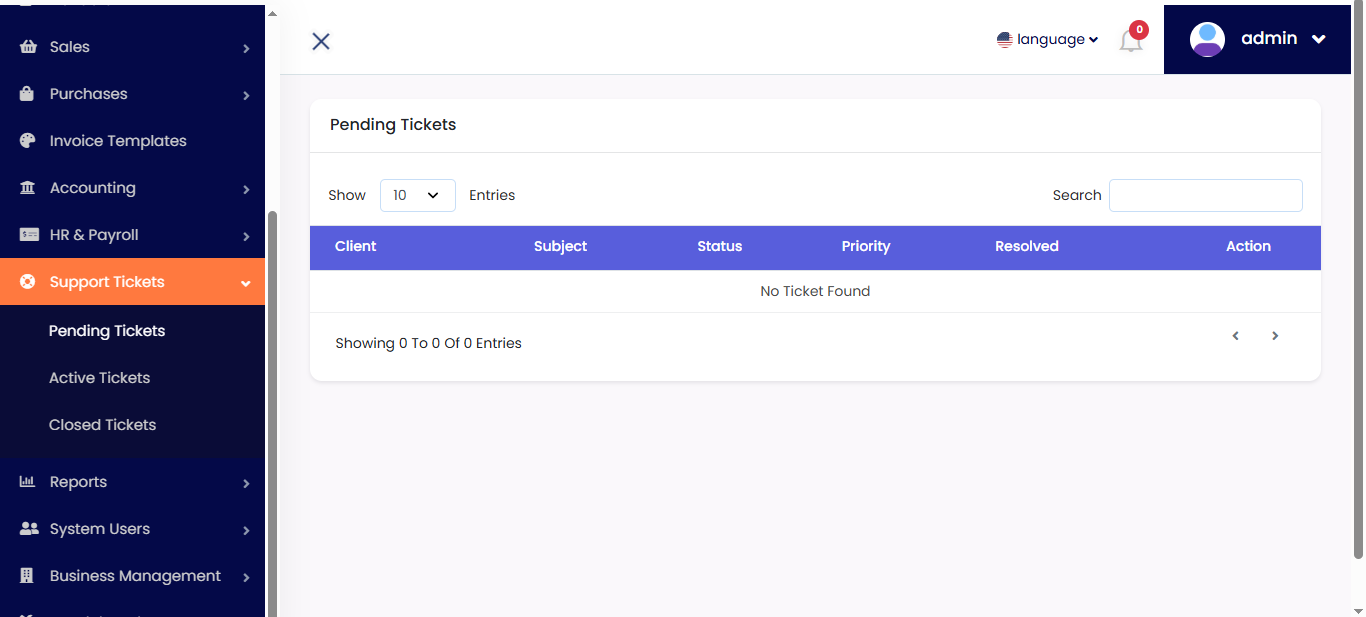Expand the Reports submenu arrow
Screen dimensions: 1366x617
coord(246,483)
